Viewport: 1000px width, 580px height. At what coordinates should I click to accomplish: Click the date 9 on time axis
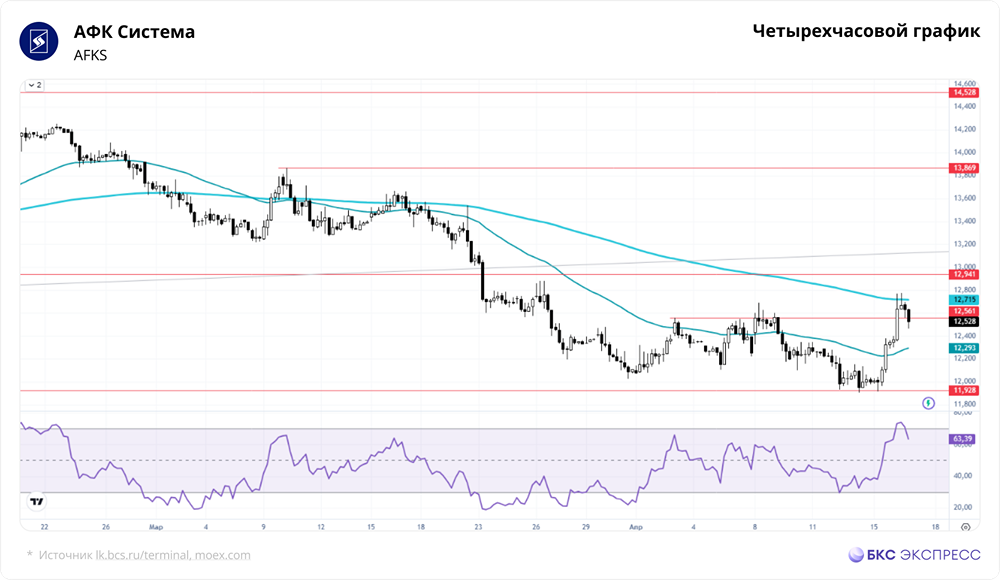tap(263, 527)
